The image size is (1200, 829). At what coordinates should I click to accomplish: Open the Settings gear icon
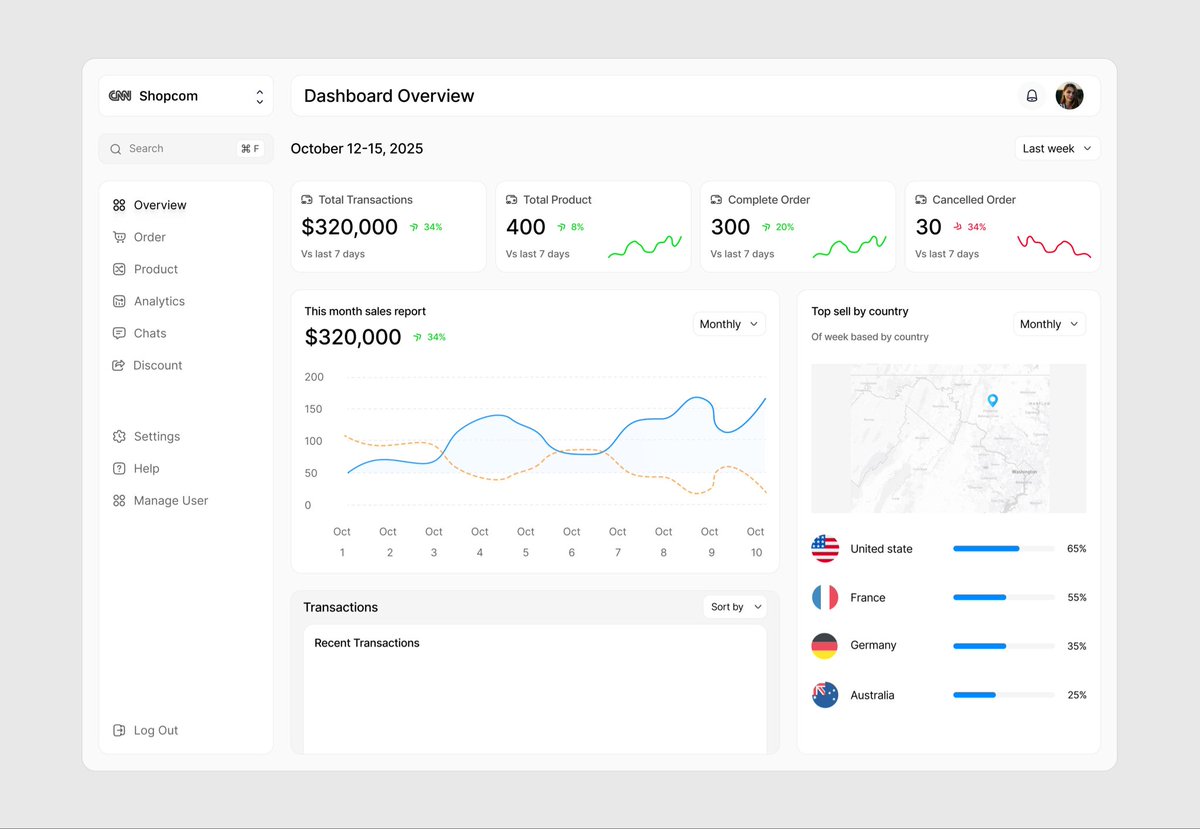[x=119, y=436]
